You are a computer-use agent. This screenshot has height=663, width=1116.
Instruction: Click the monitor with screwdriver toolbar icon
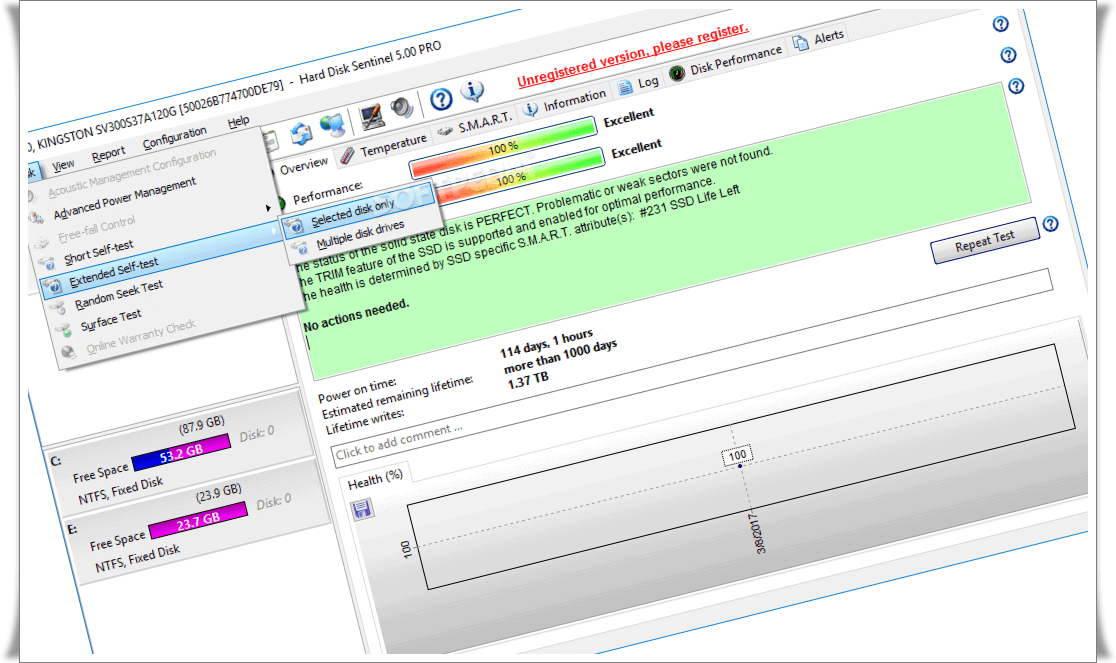point(372,115)
